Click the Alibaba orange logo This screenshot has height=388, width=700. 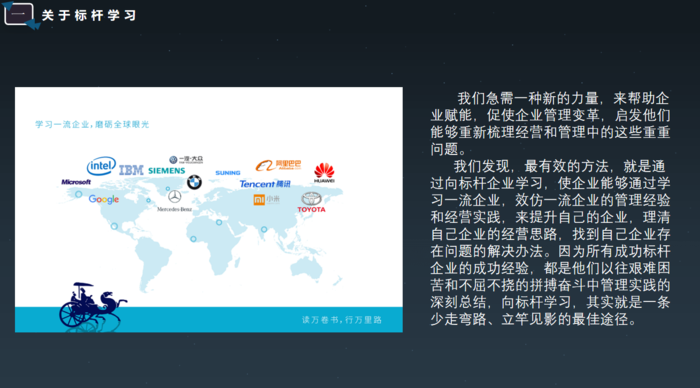tap(278, 165)
